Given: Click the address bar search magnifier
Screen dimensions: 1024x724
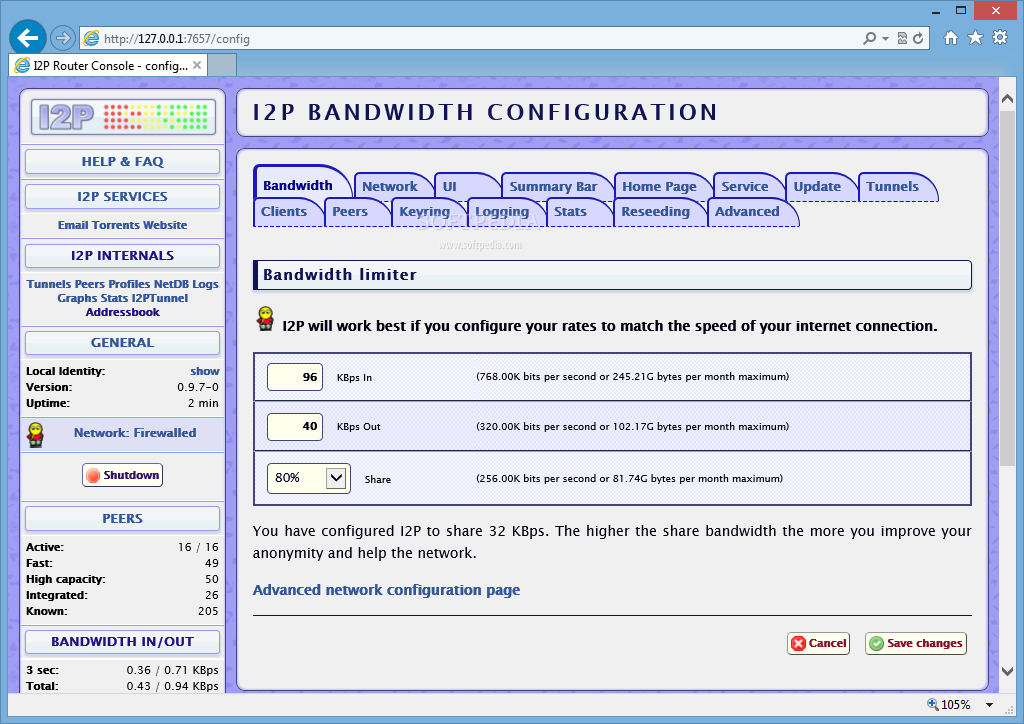Looking at the screenshot, I should tap(869, 39).
